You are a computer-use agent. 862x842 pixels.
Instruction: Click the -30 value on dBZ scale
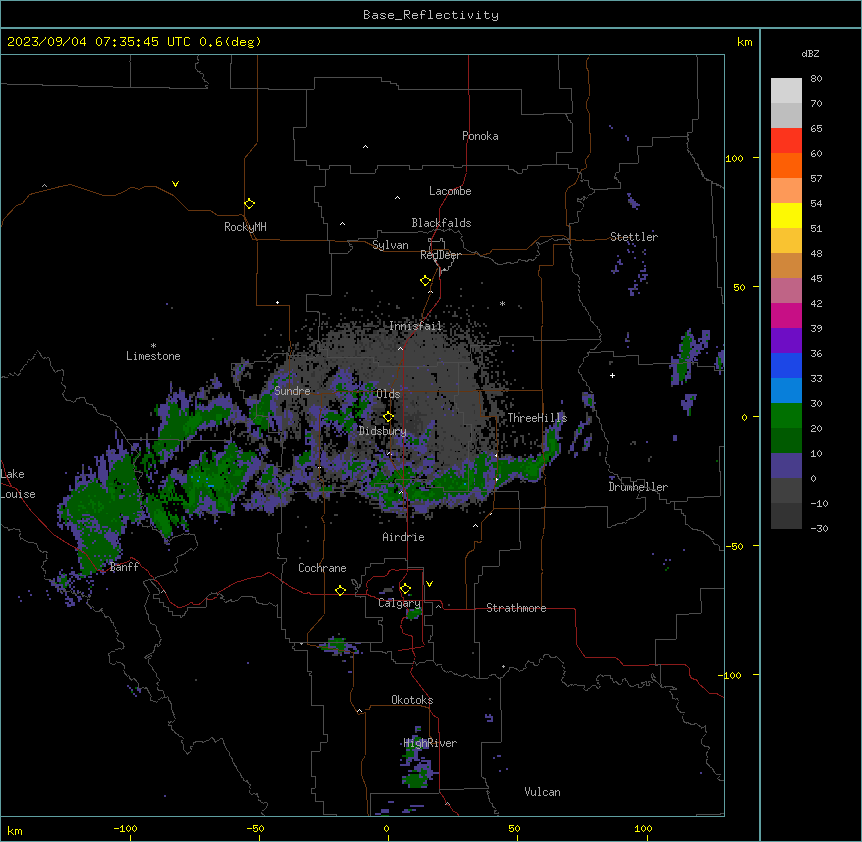click(819, 528)
